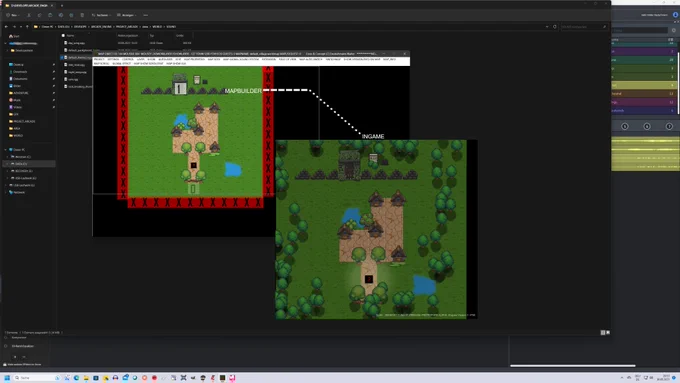680x383 pixels.
Task: Open File Explorer from the taskbar
Action: pyautogui.click(x=86, y=378)
